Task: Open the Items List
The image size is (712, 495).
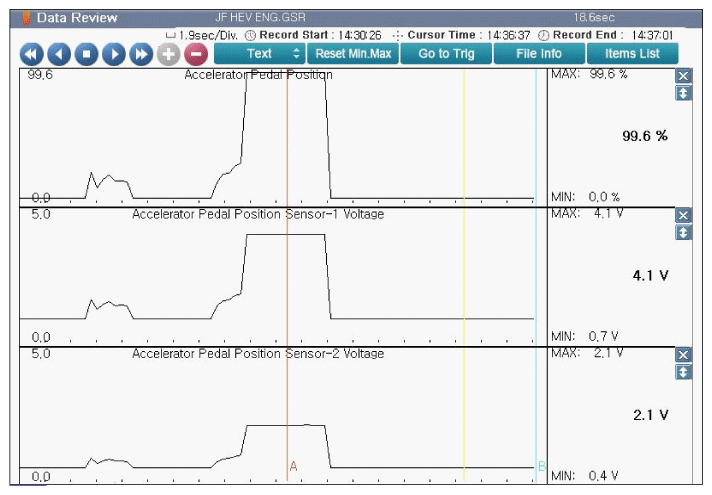Action: coord(632,53)
